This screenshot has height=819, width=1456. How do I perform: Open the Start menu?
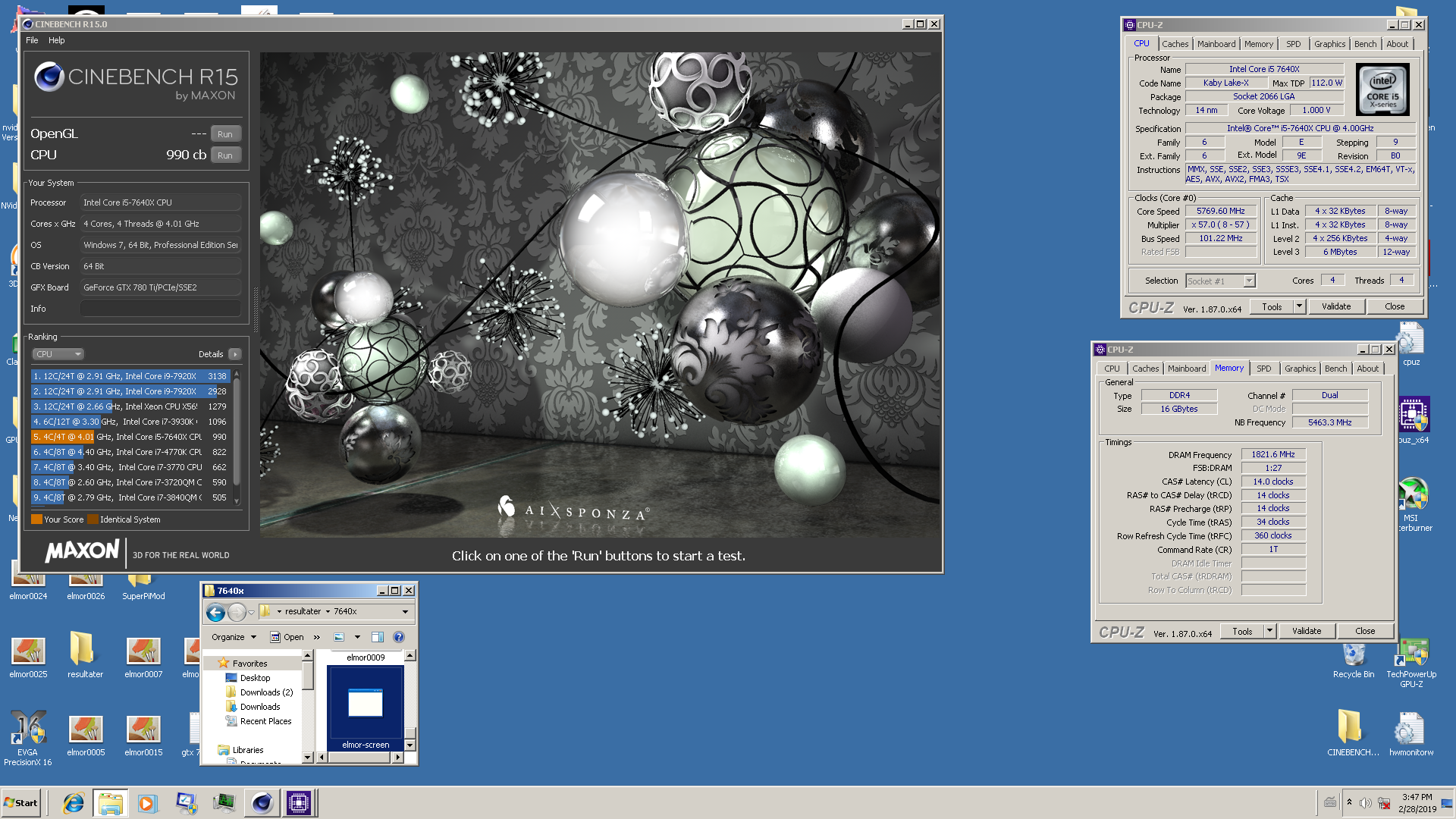21,803
